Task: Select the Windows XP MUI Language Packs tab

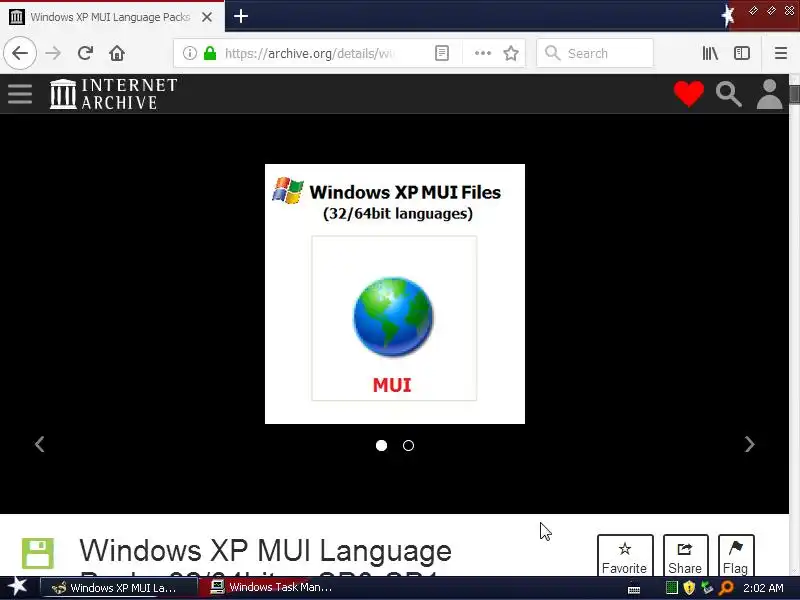Action: [x=110, y=17]
